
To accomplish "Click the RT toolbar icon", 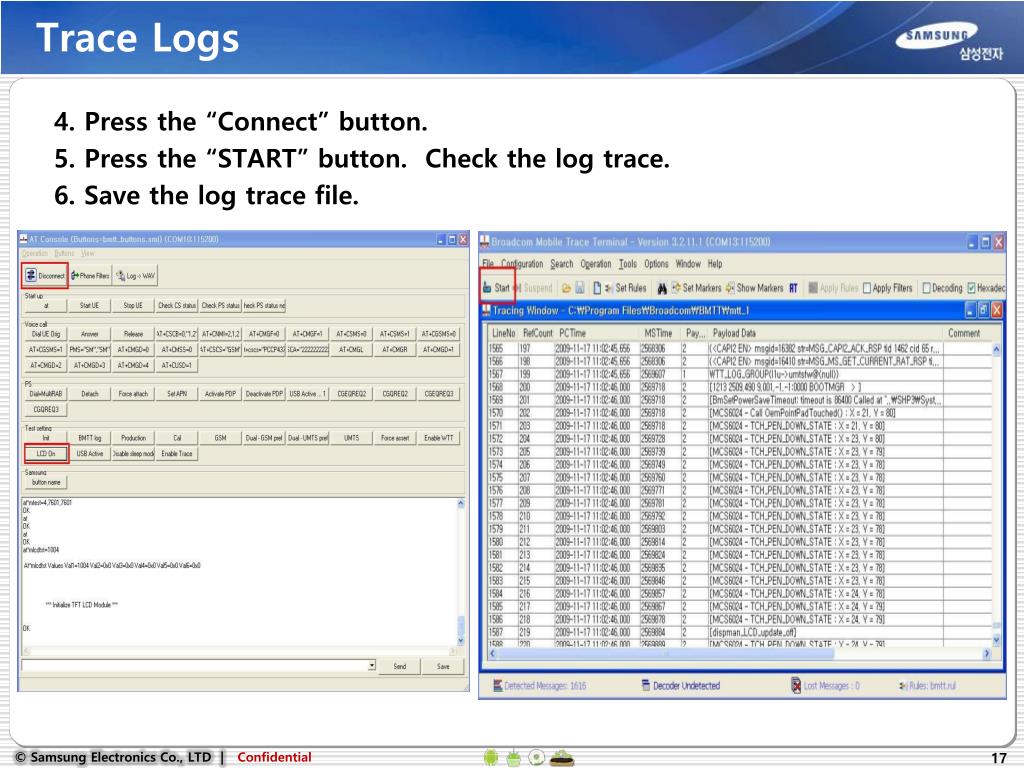I will click(x=793, y=288).
